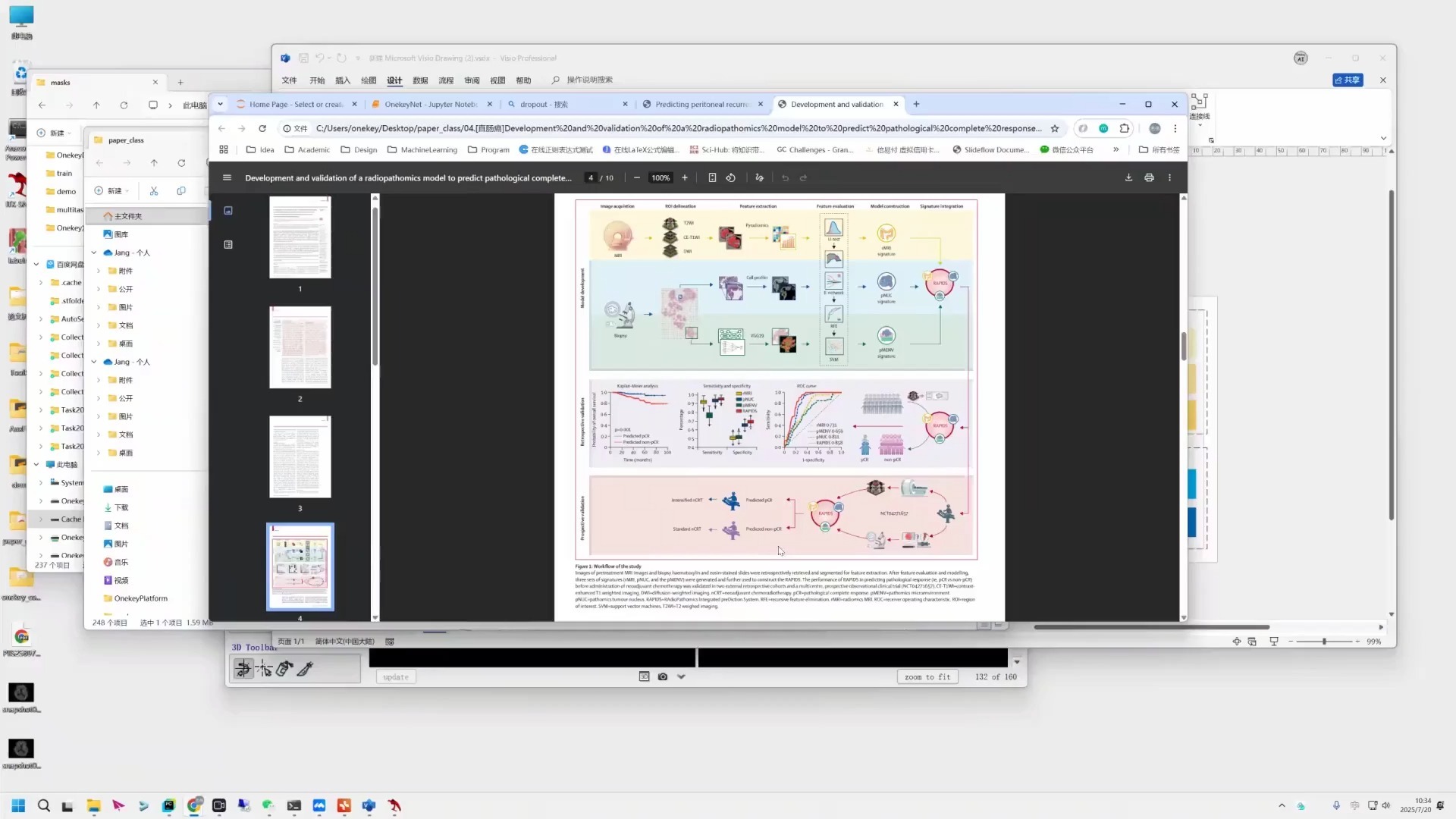Open taskbar search magnifier

[44, 805]
